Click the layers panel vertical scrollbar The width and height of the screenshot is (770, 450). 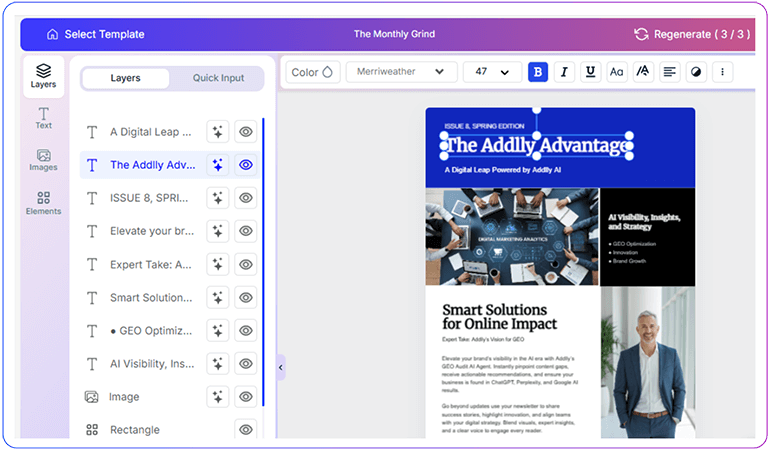(x=263, y=262)
